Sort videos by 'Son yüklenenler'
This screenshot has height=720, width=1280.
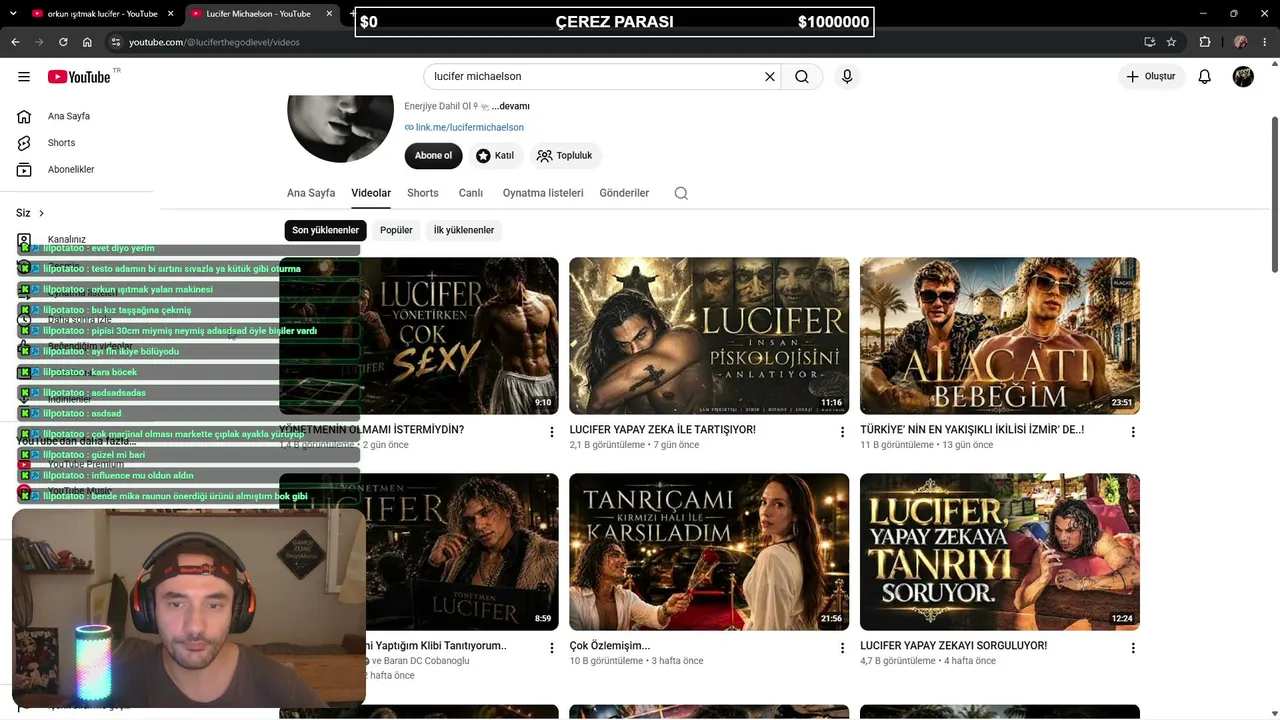tap(325, 230)
